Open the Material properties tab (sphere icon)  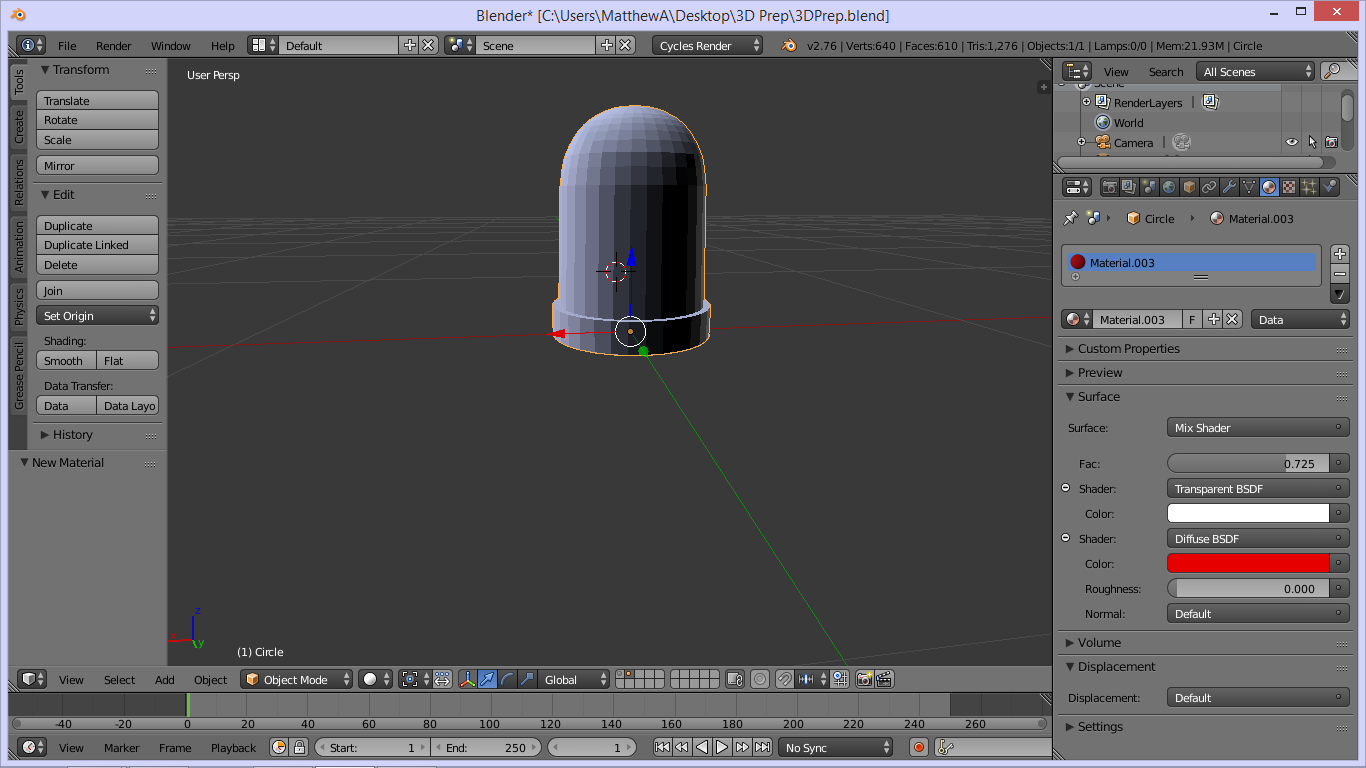1269,187
